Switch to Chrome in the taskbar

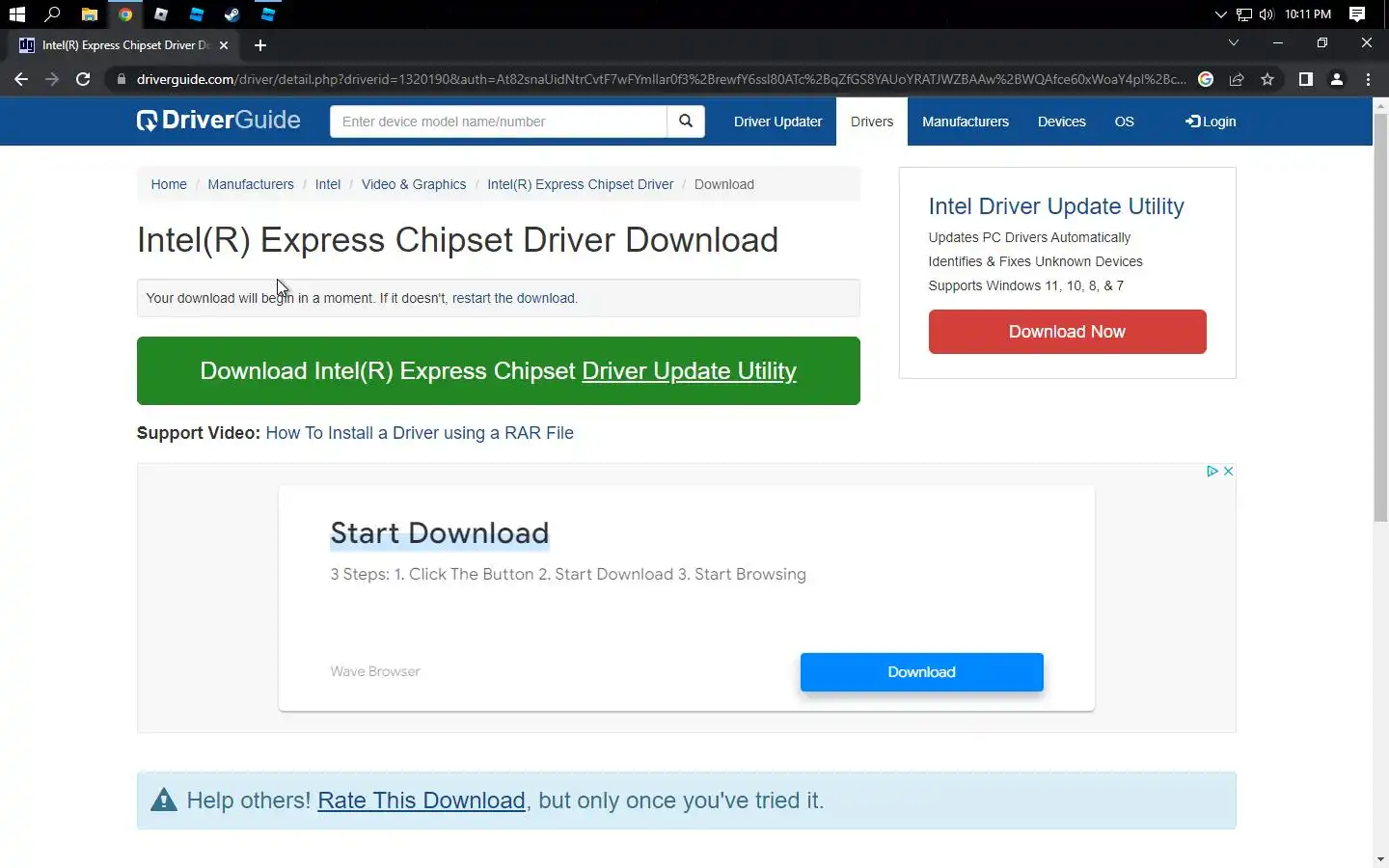(x=125, y=14)
